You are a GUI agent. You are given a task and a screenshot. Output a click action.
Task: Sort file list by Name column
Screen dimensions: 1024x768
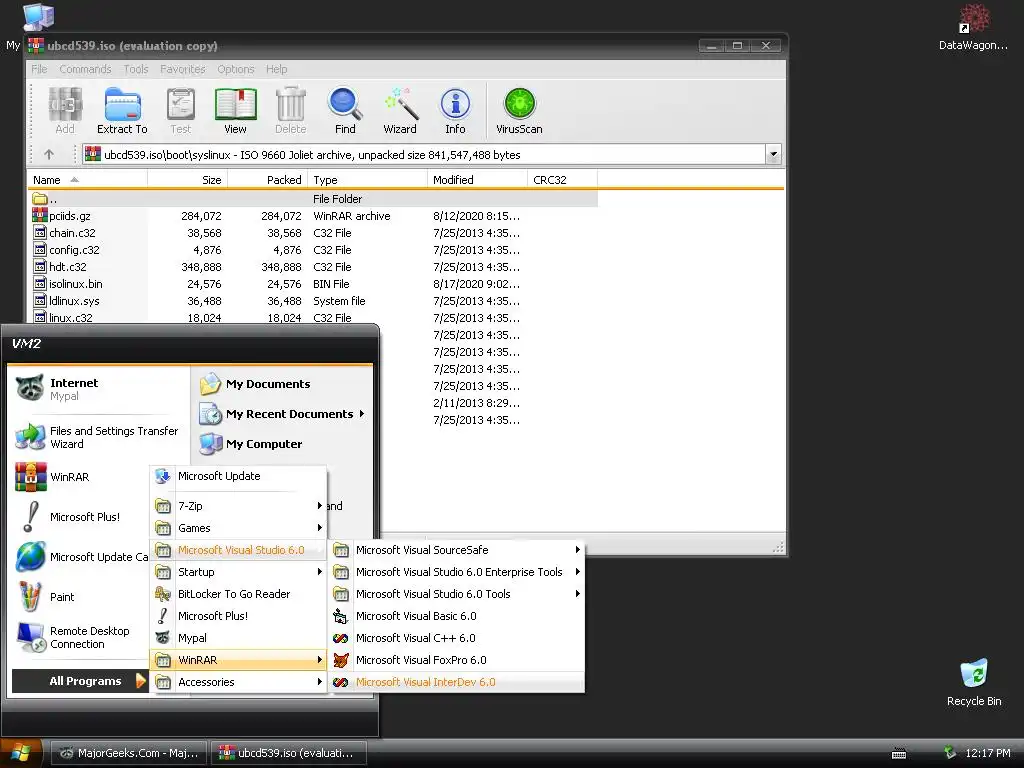(x=88, y=180)
